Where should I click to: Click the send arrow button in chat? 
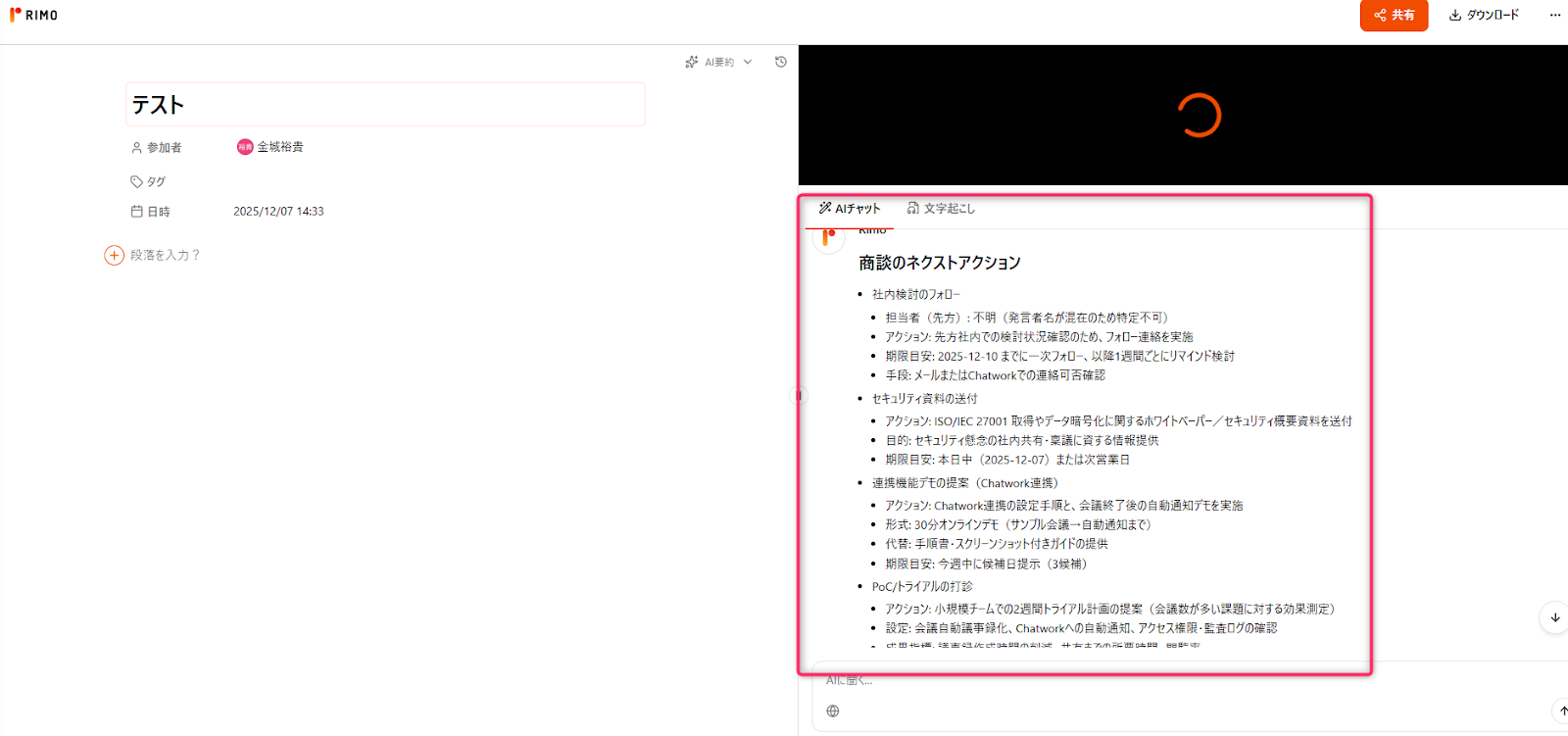(1561, 711)
